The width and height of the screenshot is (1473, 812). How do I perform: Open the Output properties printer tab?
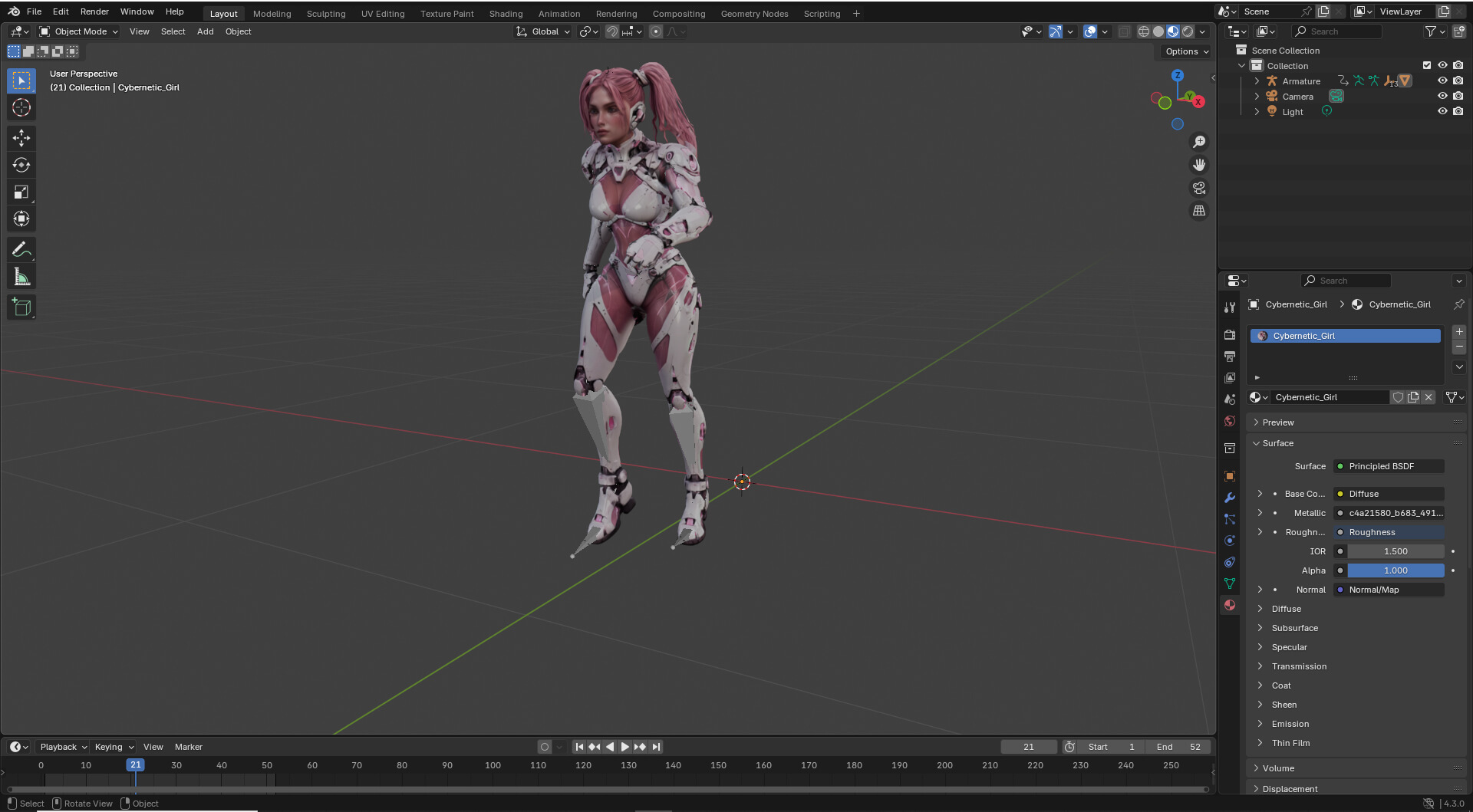(1230, 357)
